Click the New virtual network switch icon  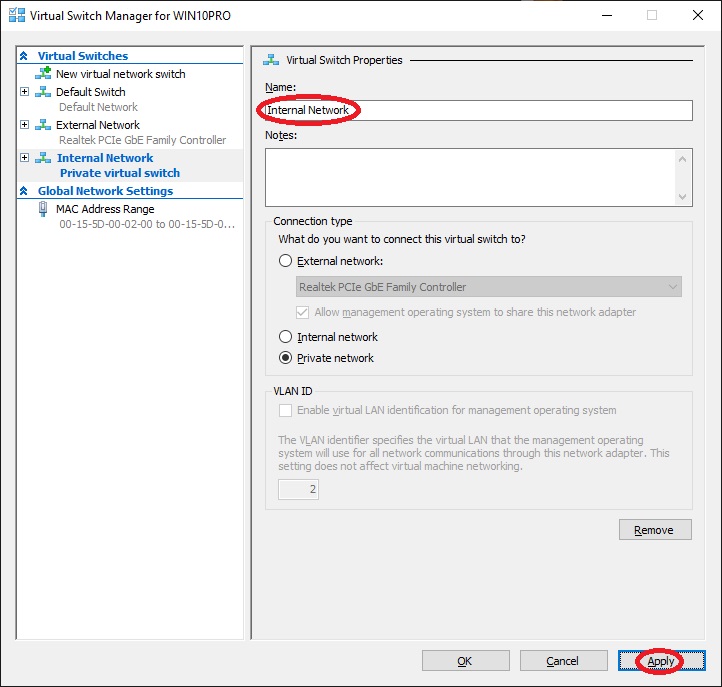point(43,73)
